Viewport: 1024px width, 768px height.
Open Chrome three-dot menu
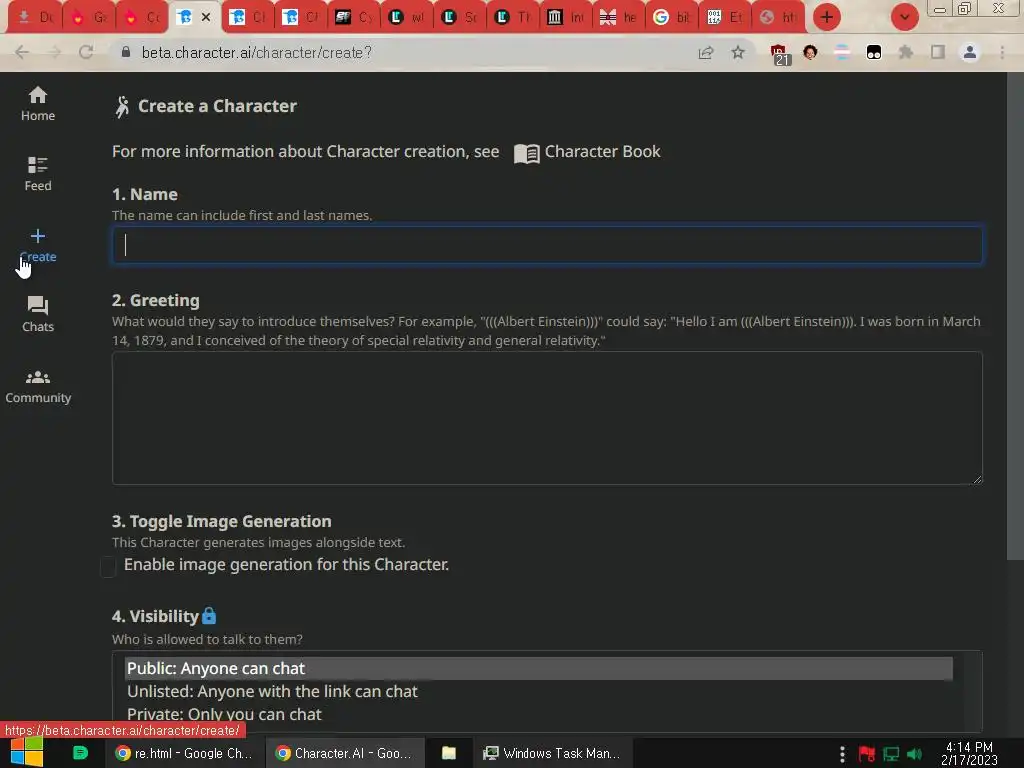point(1002,52)
